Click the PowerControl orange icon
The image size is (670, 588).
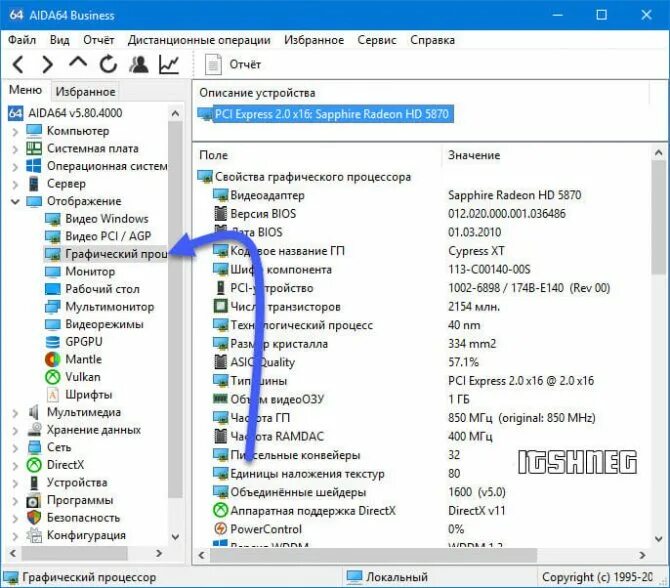(x=220, y=529)
